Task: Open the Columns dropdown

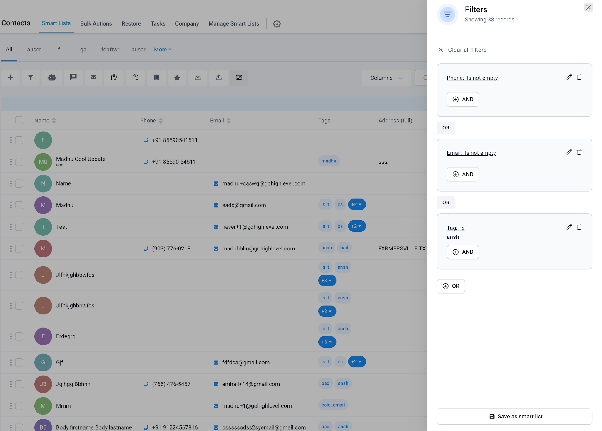Action: point(386,78)
